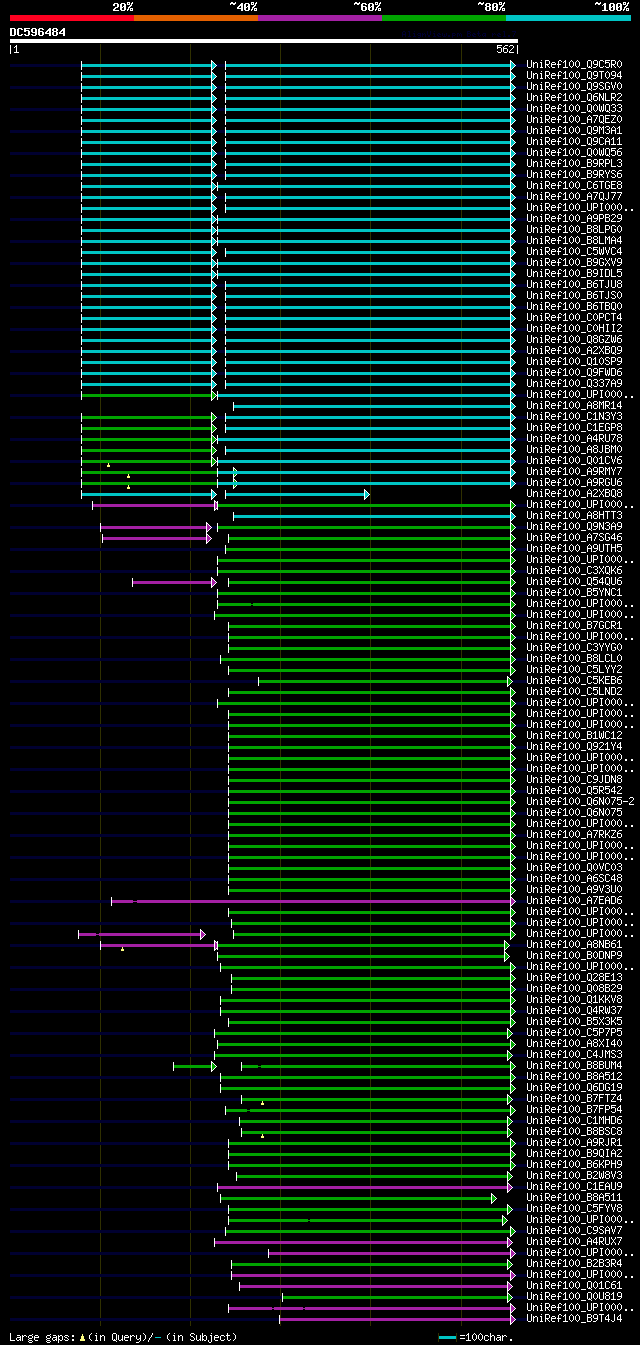This screenshot has height=1345, width=640.
Task: Click hit label UniRef100_Q6N075-2
Action: click(x=580, y=801)
